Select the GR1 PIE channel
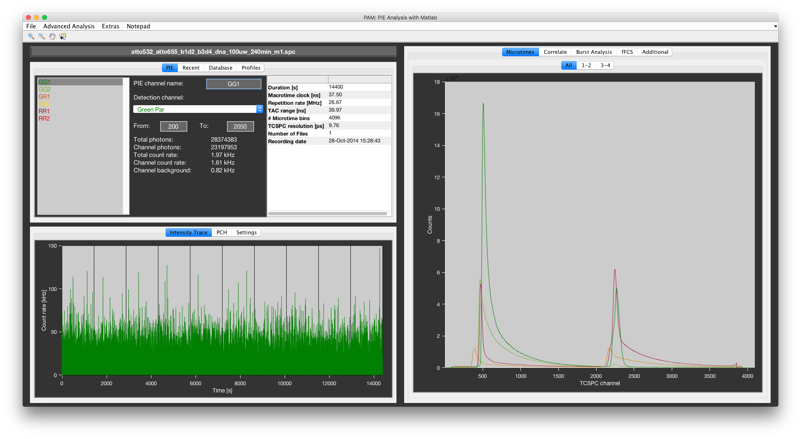Viewport: 800px width, 439px height. 44,97
